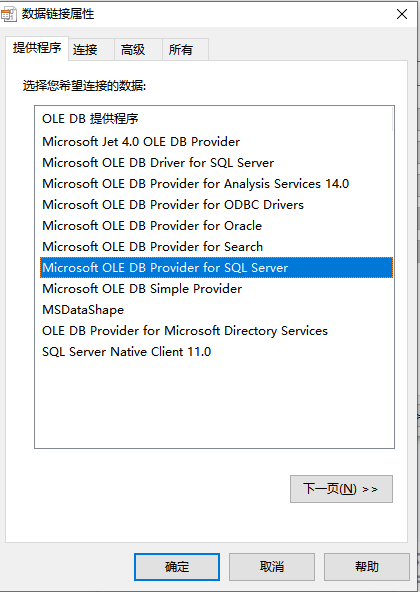Image resolution: width=420 pixels, height=592 pixels.
Task: Select the MSDataShape provider
Action: click(x=216, y=310)
